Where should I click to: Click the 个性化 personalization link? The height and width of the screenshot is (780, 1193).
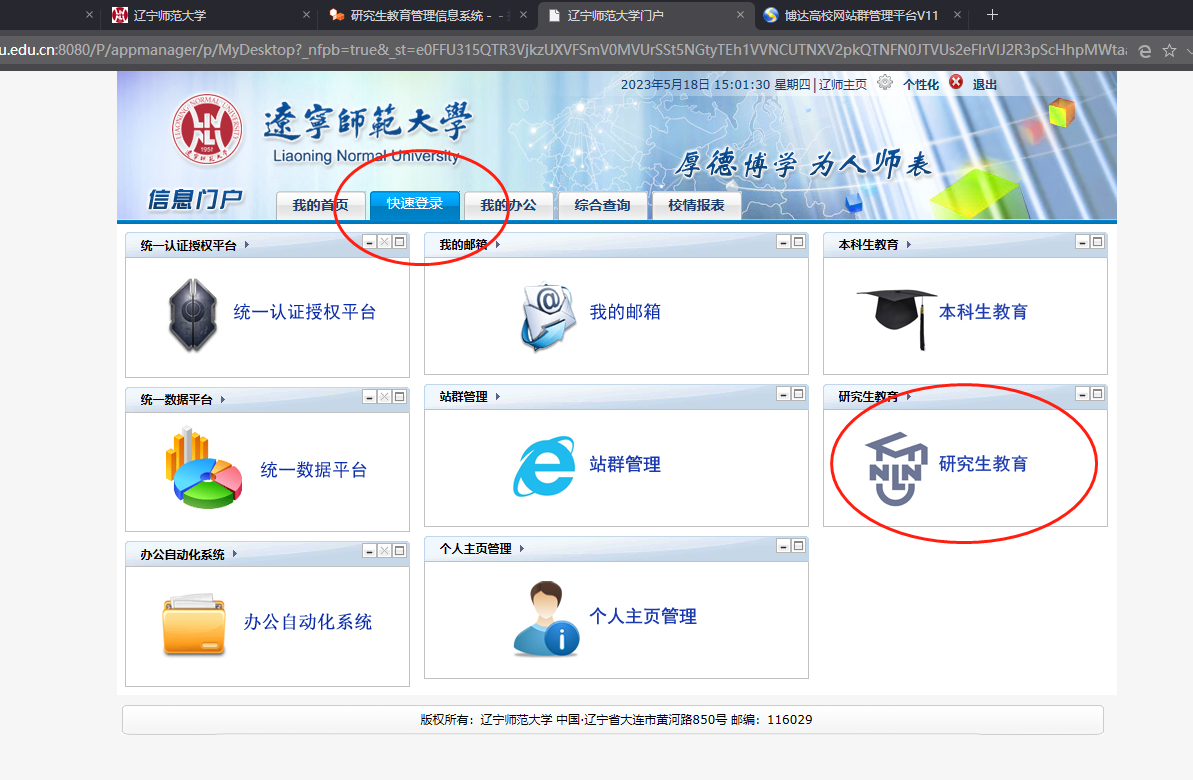[x=921, y=84]
